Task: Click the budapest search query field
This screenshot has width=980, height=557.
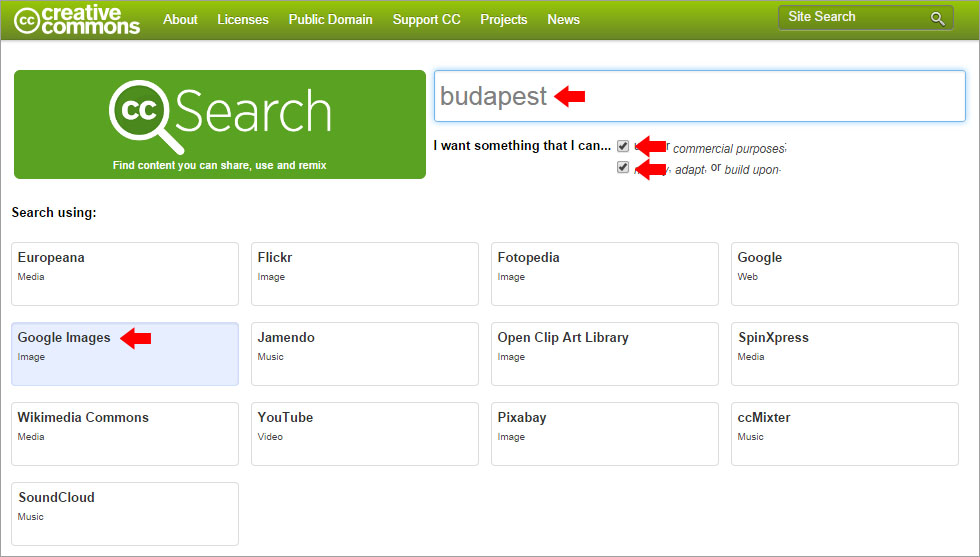Action: pyautogui.click(x=700, y=96)
